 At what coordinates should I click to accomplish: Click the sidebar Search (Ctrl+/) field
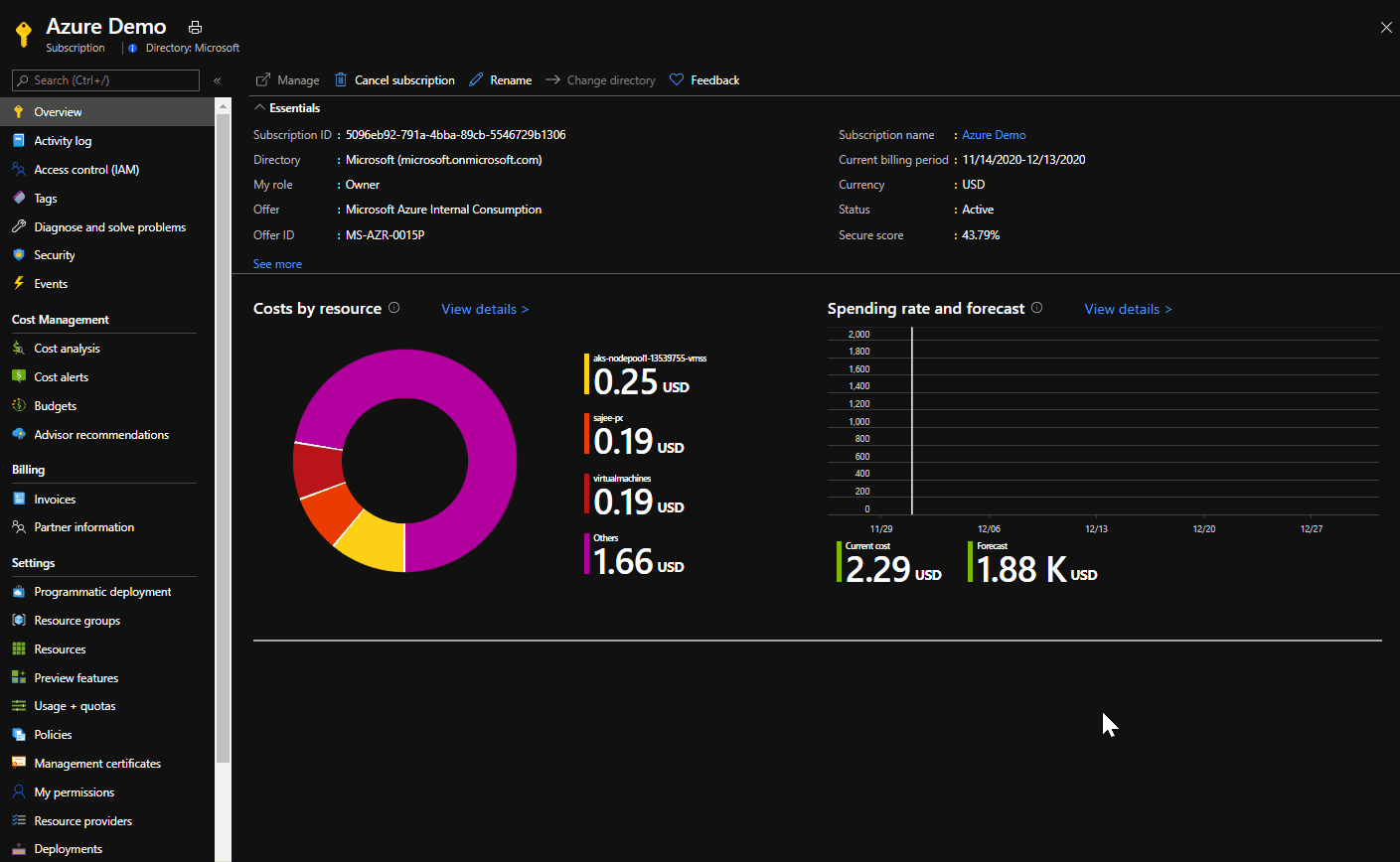105,80
